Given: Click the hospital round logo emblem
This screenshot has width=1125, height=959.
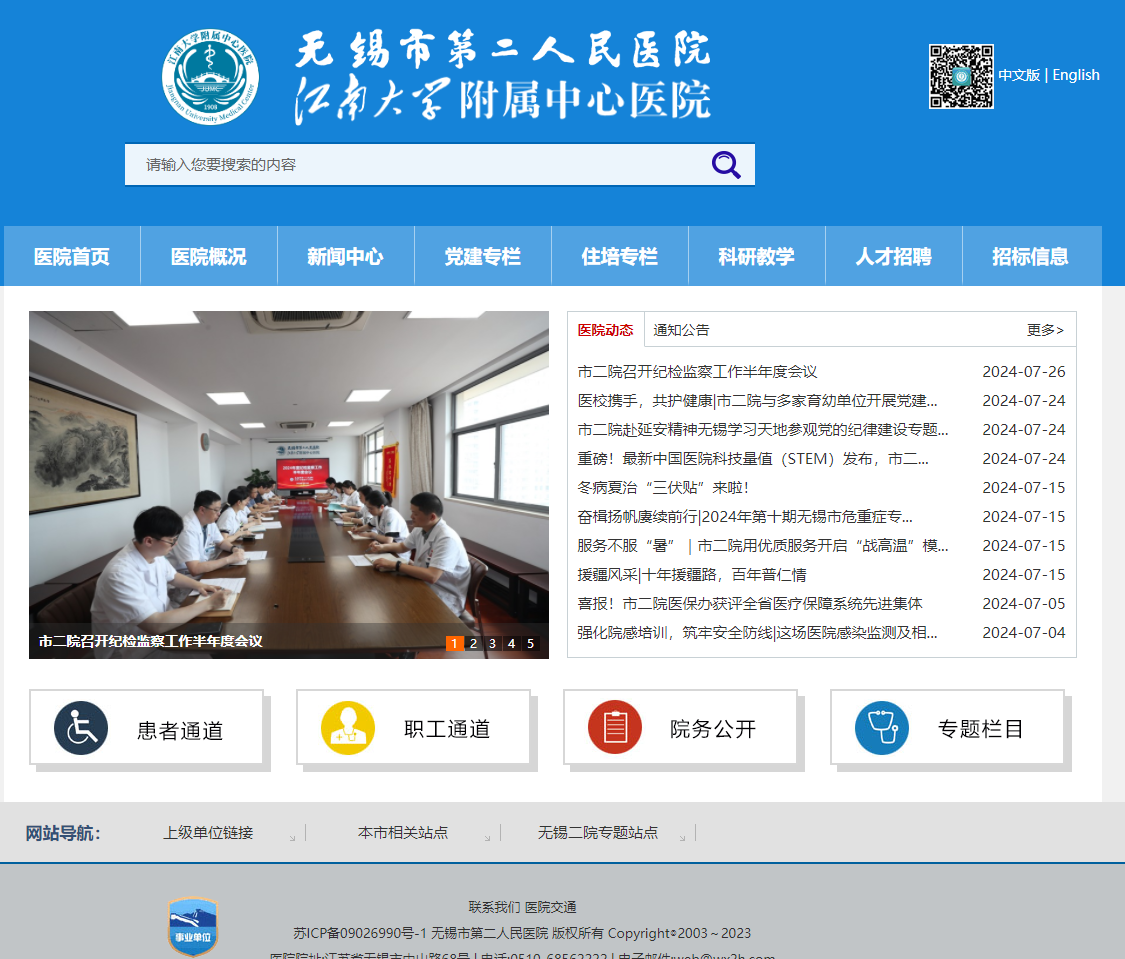Looking at the screenshot, I should click(210, 77).
